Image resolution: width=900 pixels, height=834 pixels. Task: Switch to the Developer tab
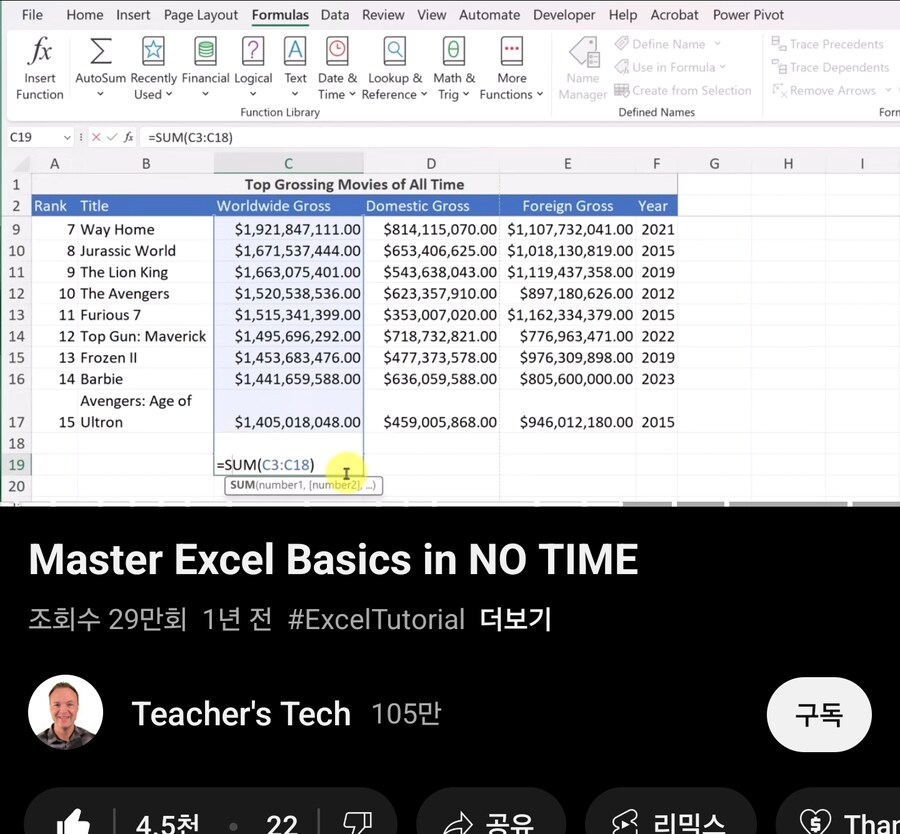[x=564, y=14]
